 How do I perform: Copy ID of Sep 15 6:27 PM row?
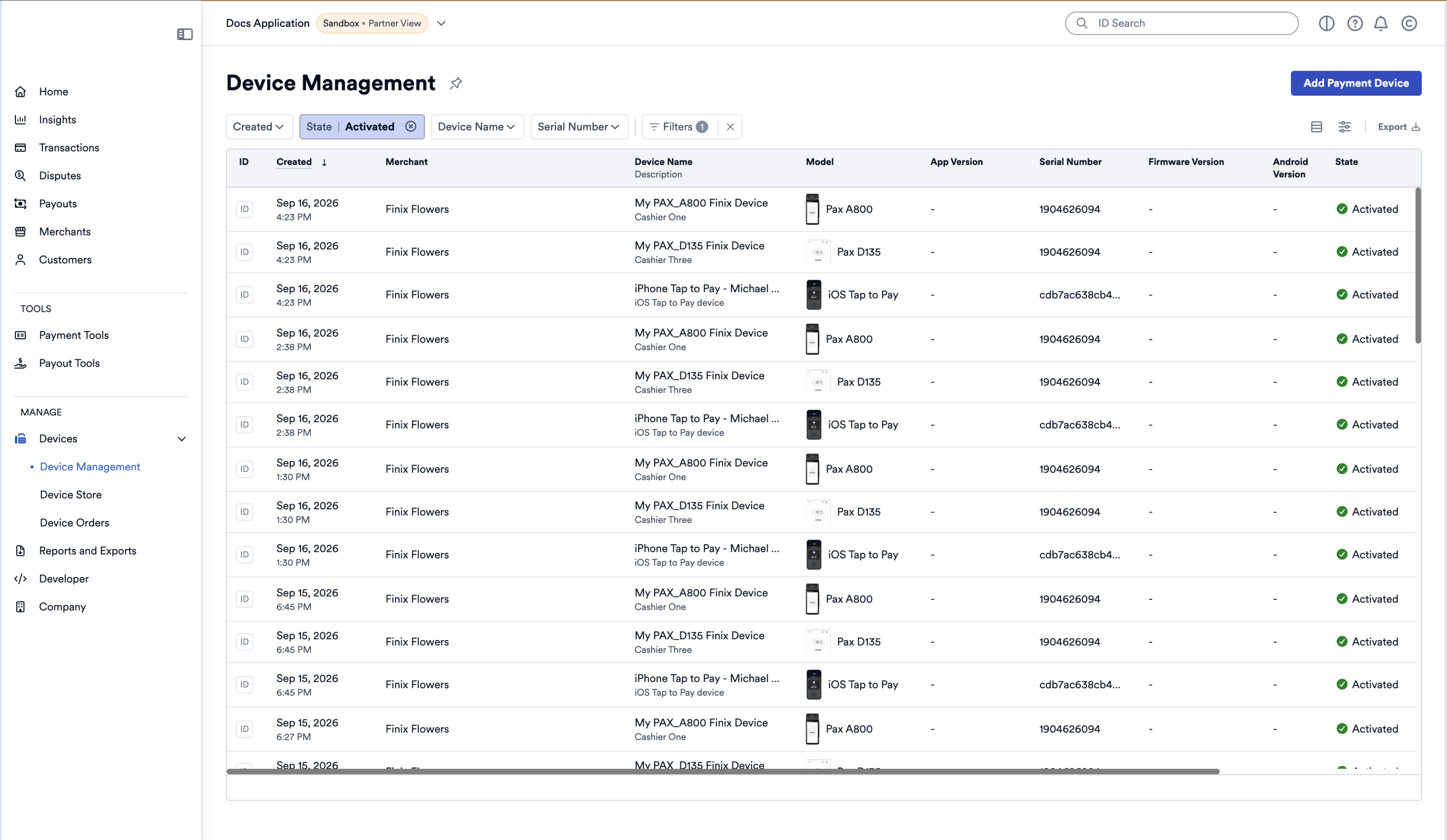point(245,729)
